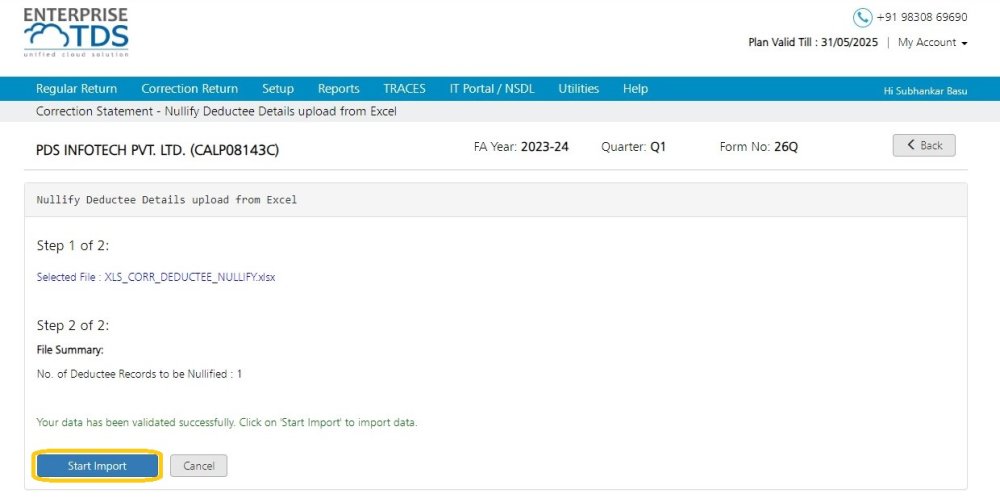Open the Utilities menu
Screen dimensions: 1000x502
point(578,89)
